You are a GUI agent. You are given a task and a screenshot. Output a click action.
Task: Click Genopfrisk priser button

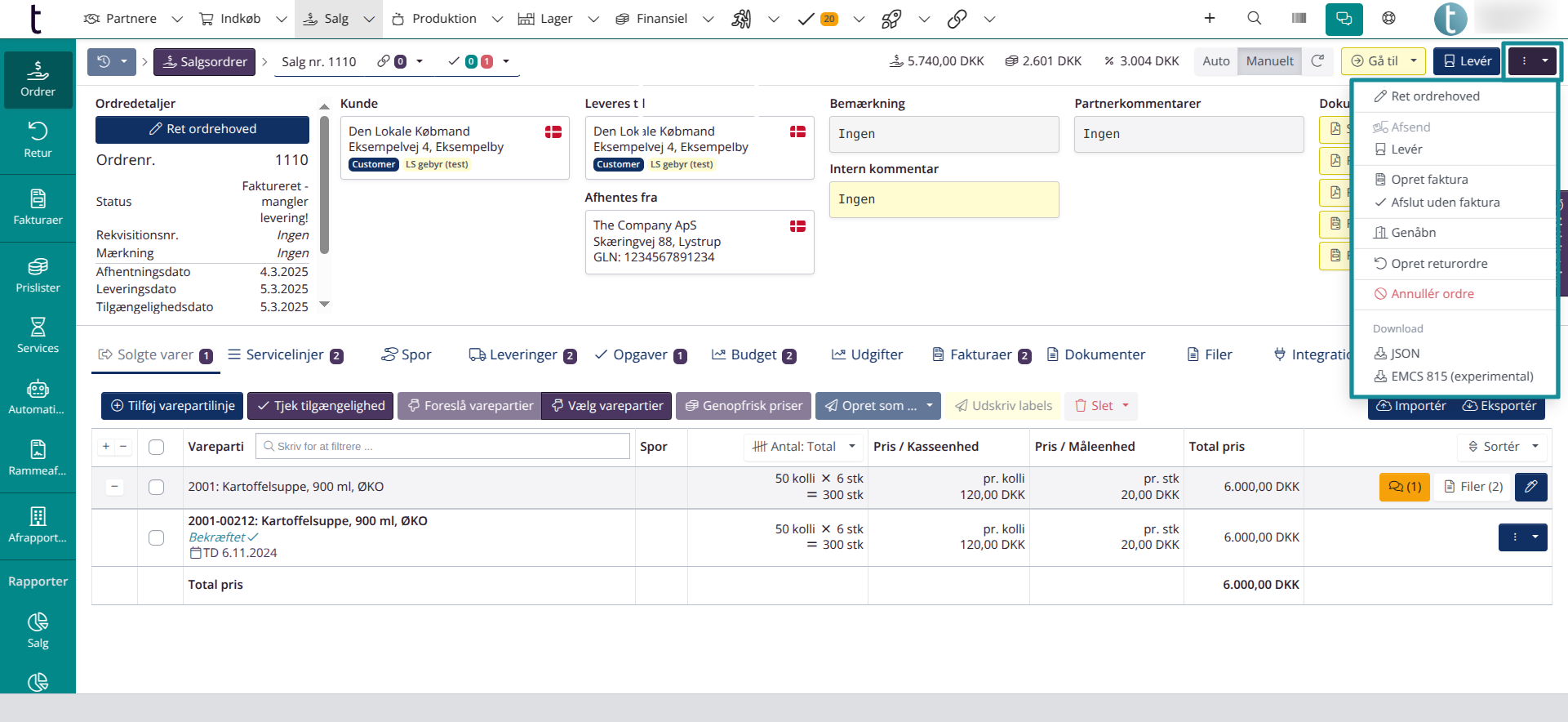pos(744,406)
